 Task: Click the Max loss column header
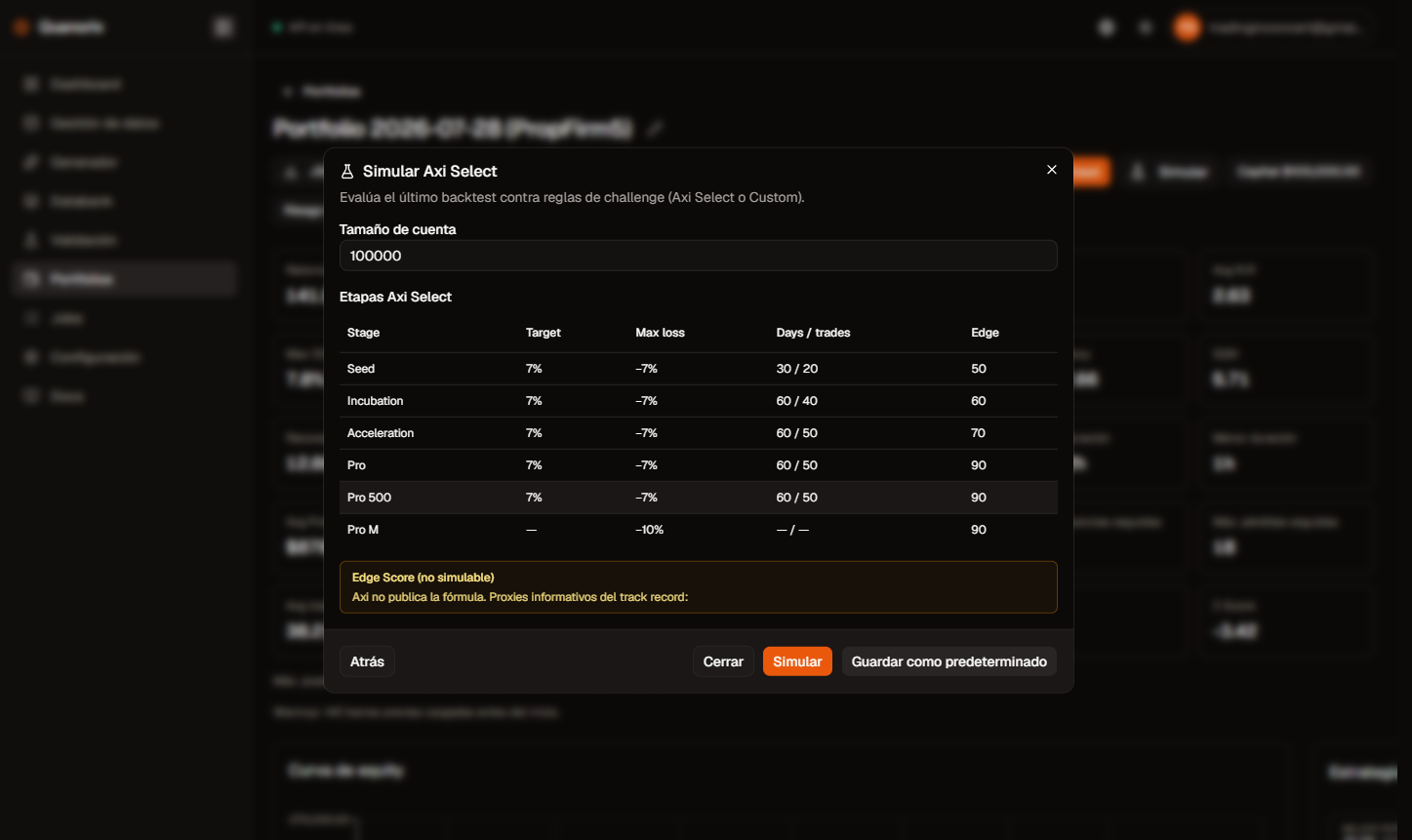coord(660,333)
